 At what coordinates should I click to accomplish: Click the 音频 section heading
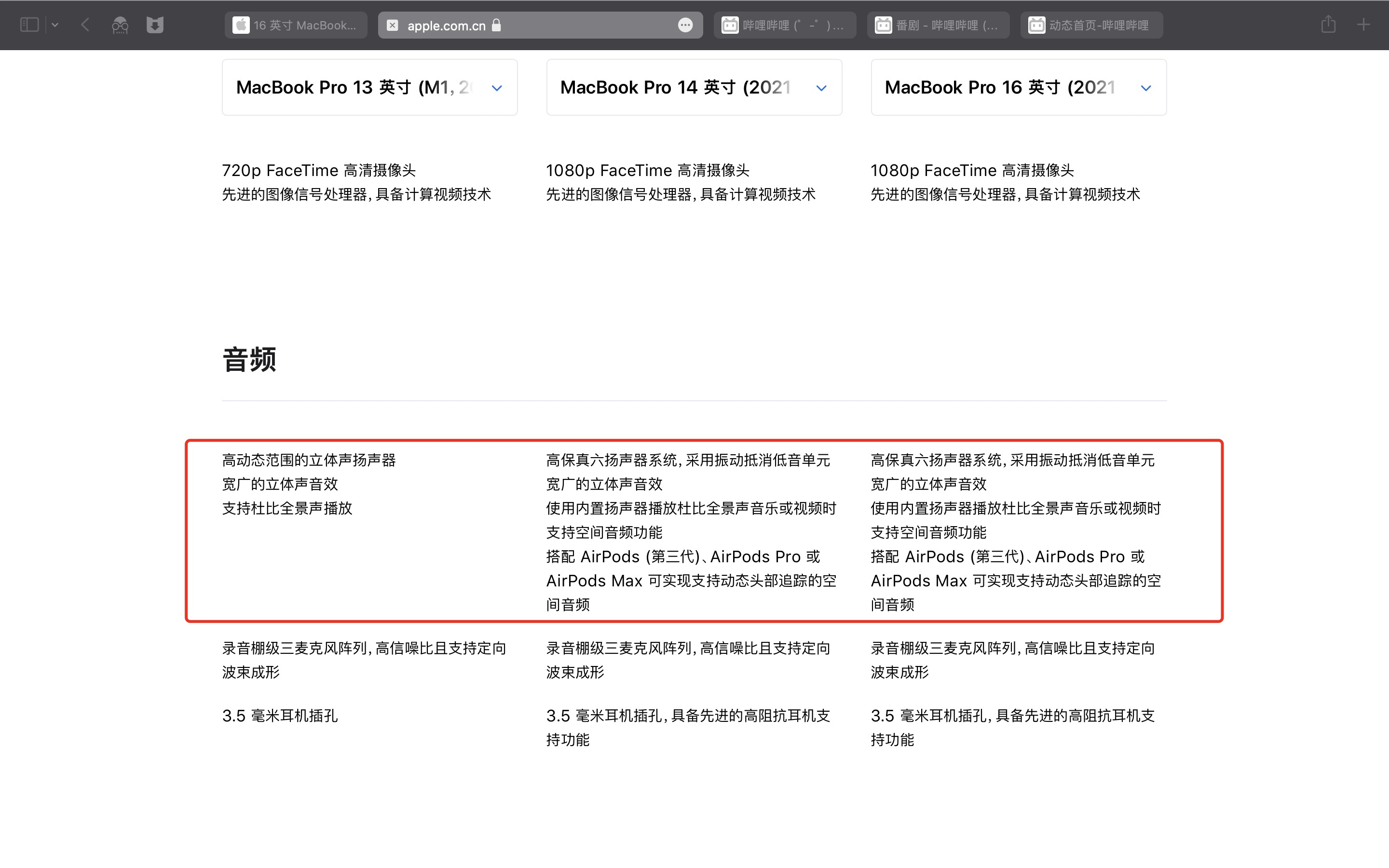(x=249, y=360)
